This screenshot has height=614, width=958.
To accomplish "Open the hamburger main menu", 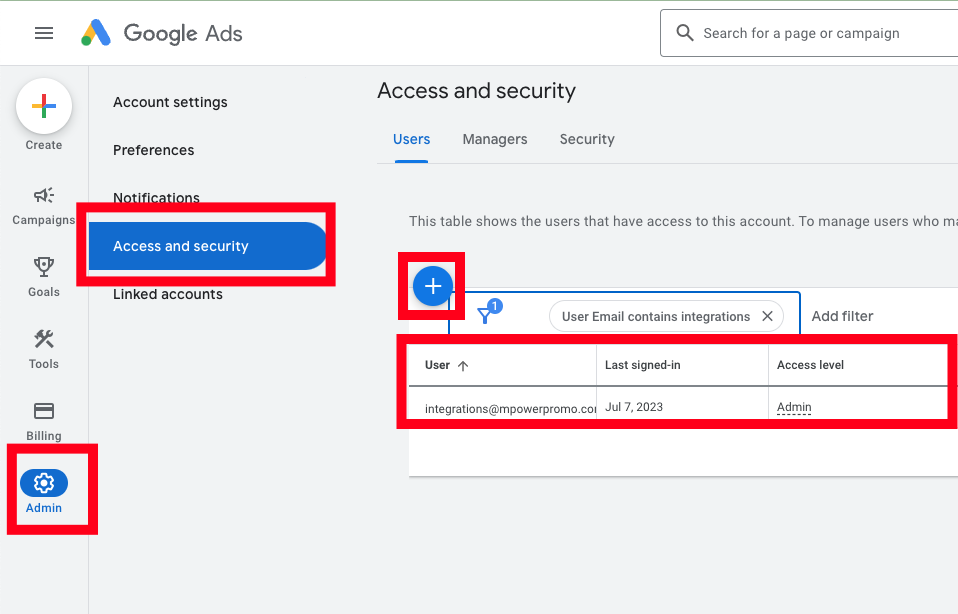I will (44, 33).
